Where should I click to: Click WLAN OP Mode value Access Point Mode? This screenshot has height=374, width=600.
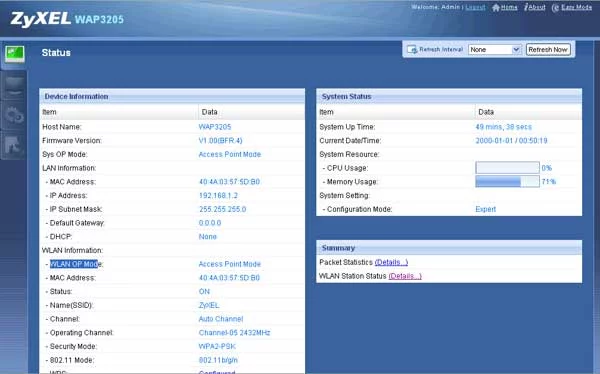point(230,264)
